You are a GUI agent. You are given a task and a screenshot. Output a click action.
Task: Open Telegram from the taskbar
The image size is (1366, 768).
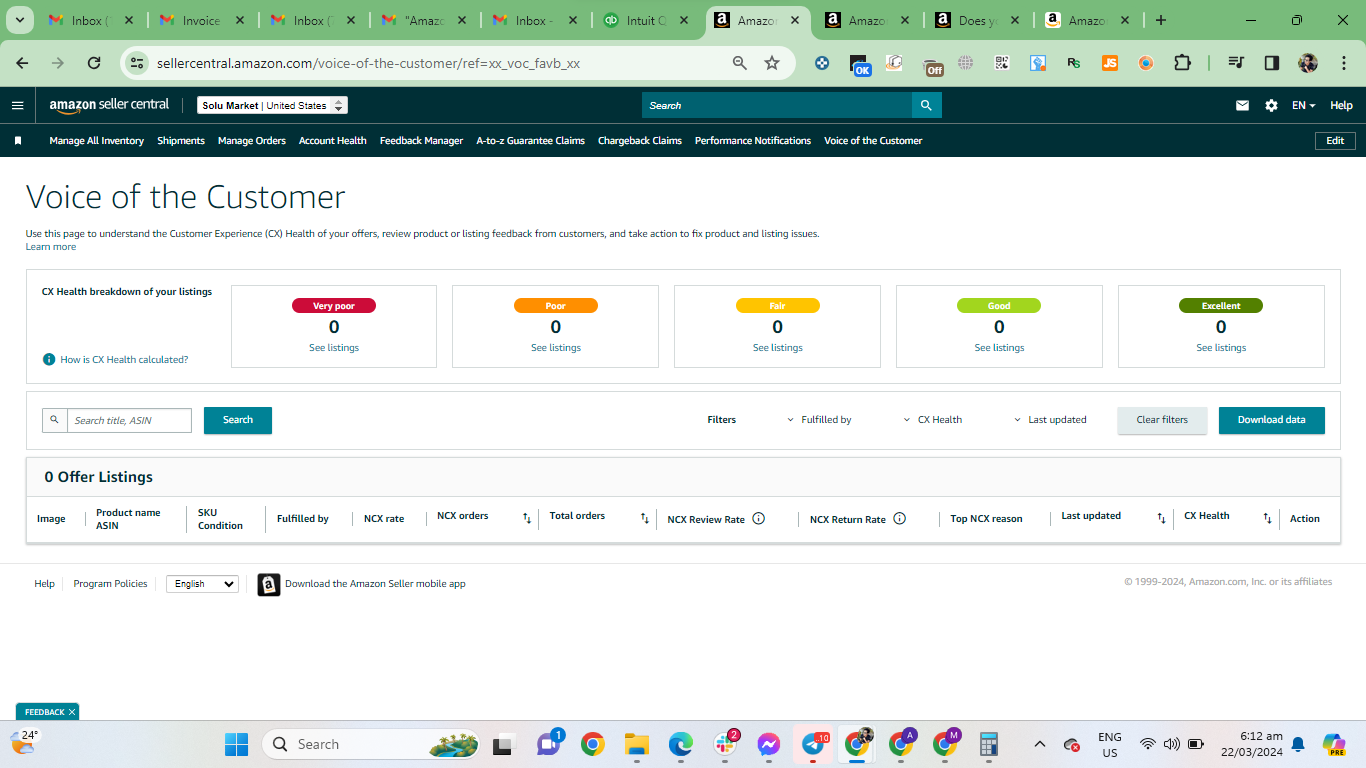[814, 744]
